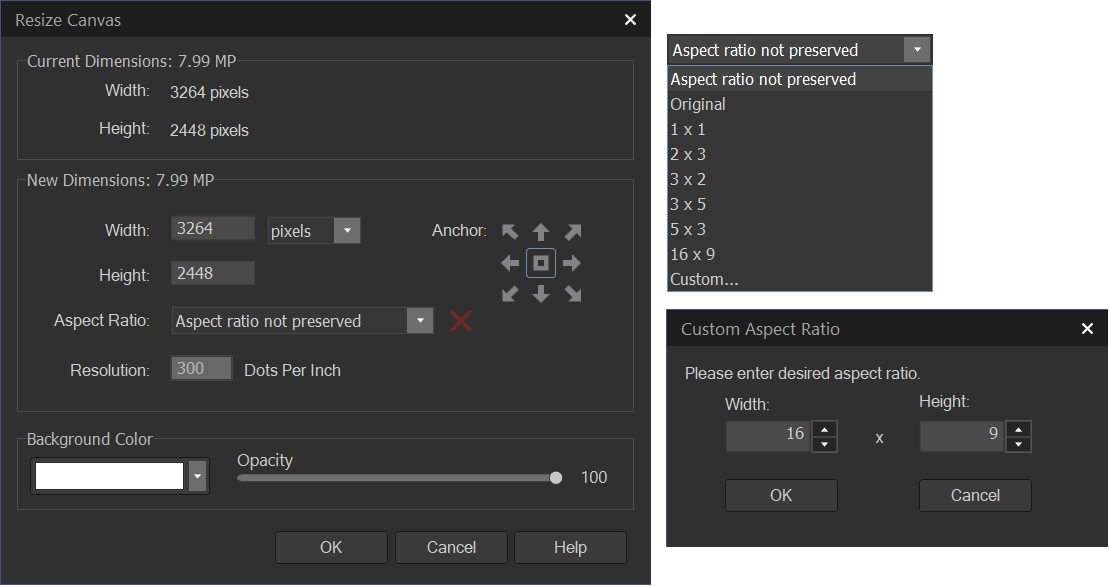This screenshot has width=1109, height=586.
Task: Set anchor to bottom-center arrow
Action: coord(541,294)
